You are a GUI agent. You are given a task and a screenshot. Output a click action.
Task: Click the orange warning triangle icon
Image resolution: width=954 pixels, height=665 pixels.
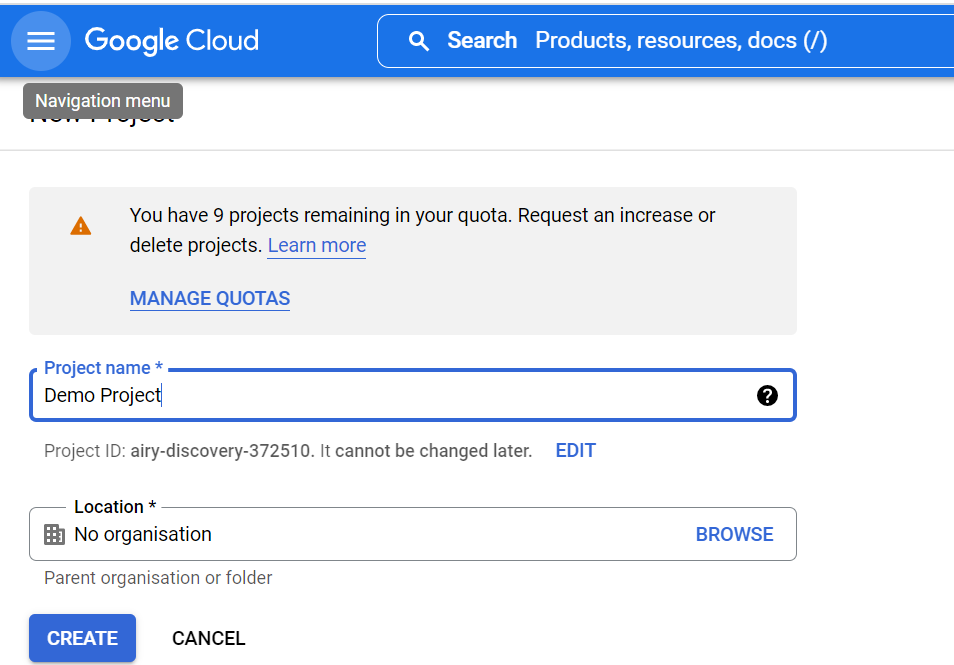tap(81, 226)
